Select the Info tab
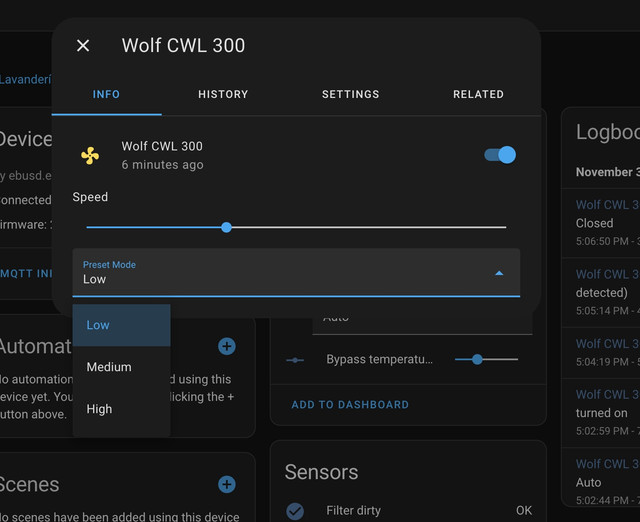 click(x=106, y=94)
